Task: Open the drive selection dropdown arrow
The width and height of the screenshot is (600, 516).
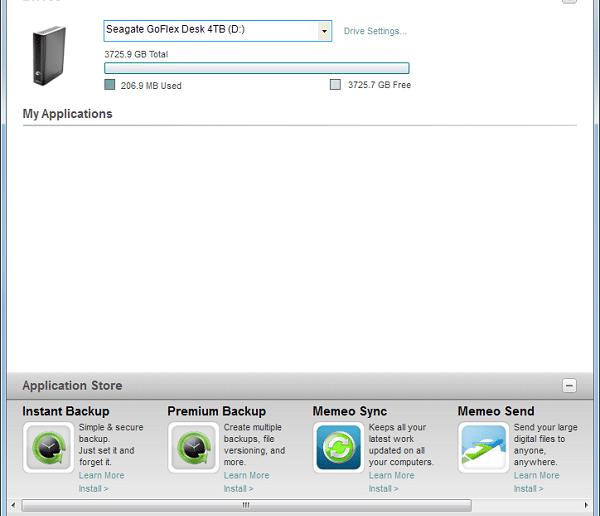Action: pyautogui.click(x=324, y=31)
